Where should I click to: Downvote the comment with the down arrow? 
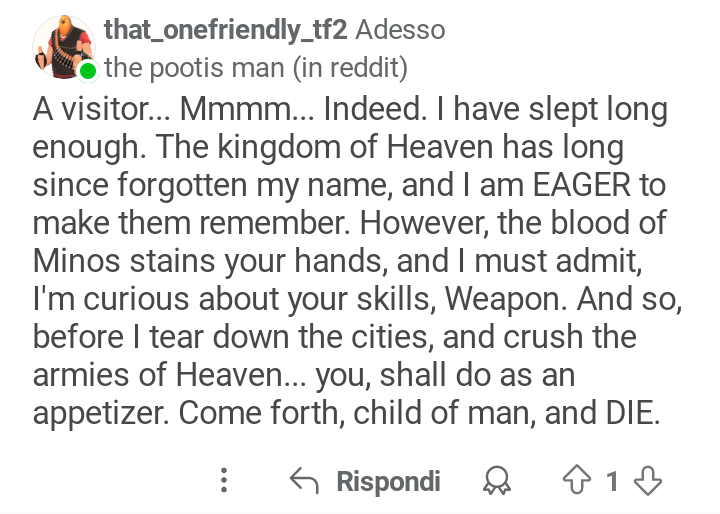(x=647, y=480)
